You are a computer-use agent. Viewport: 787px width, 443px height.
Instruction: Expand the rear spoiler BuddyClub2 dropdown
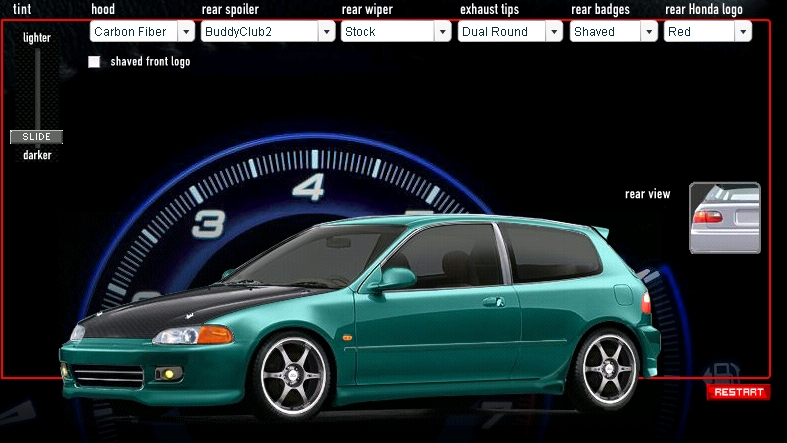tap(267, 31)
